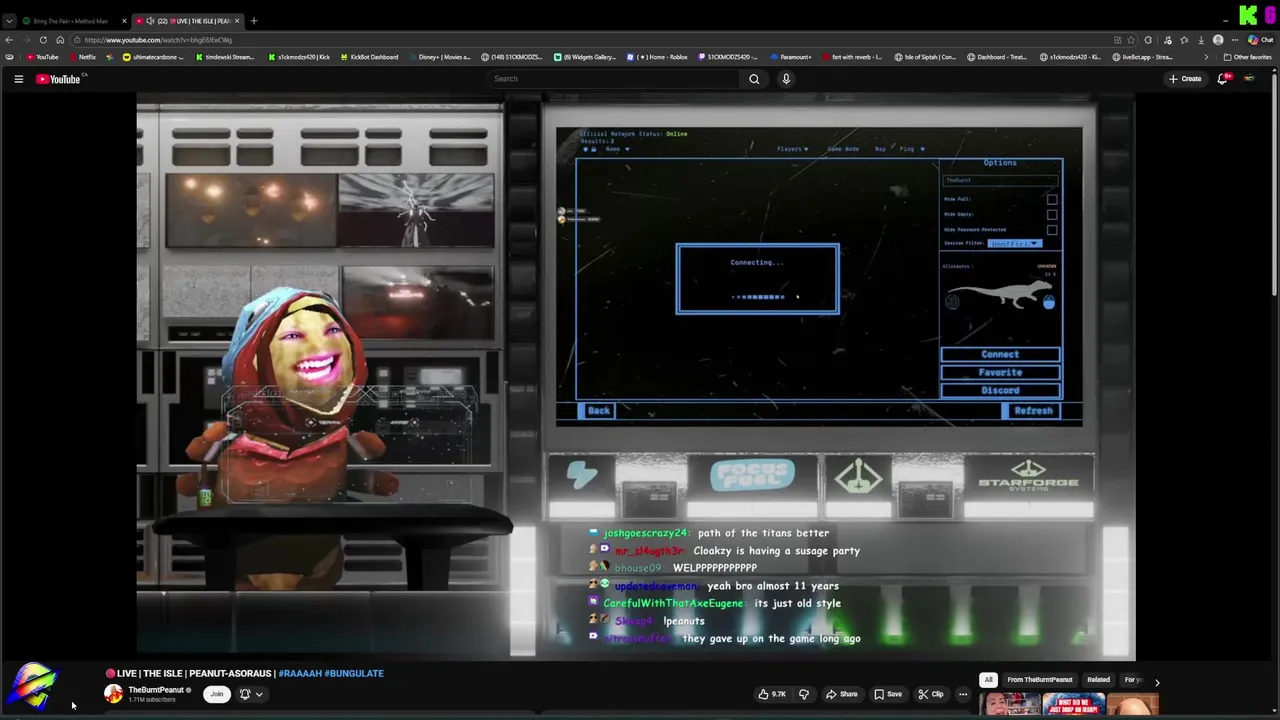The width and height of the screenshot is (1280, 720).
Task: Tick Hide Empty checkbox in game options
Action: [1052, 214]
